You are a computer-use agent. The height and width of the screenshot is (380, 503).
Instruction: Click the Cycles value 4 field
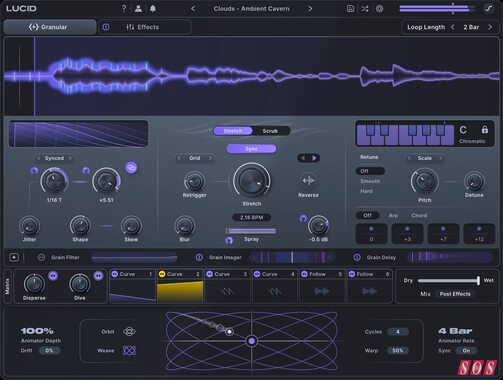[398, 332]
